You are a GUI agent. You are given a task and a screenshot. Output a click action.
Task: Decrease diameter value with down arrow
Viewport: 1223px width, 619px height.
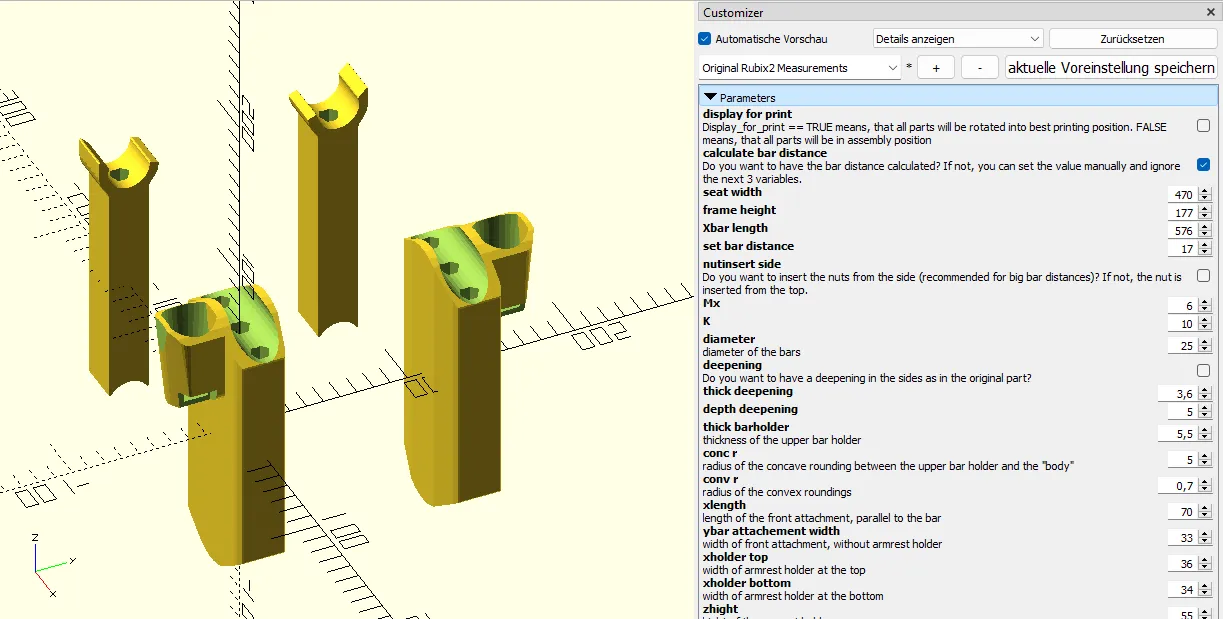(x=1205, y=349)
